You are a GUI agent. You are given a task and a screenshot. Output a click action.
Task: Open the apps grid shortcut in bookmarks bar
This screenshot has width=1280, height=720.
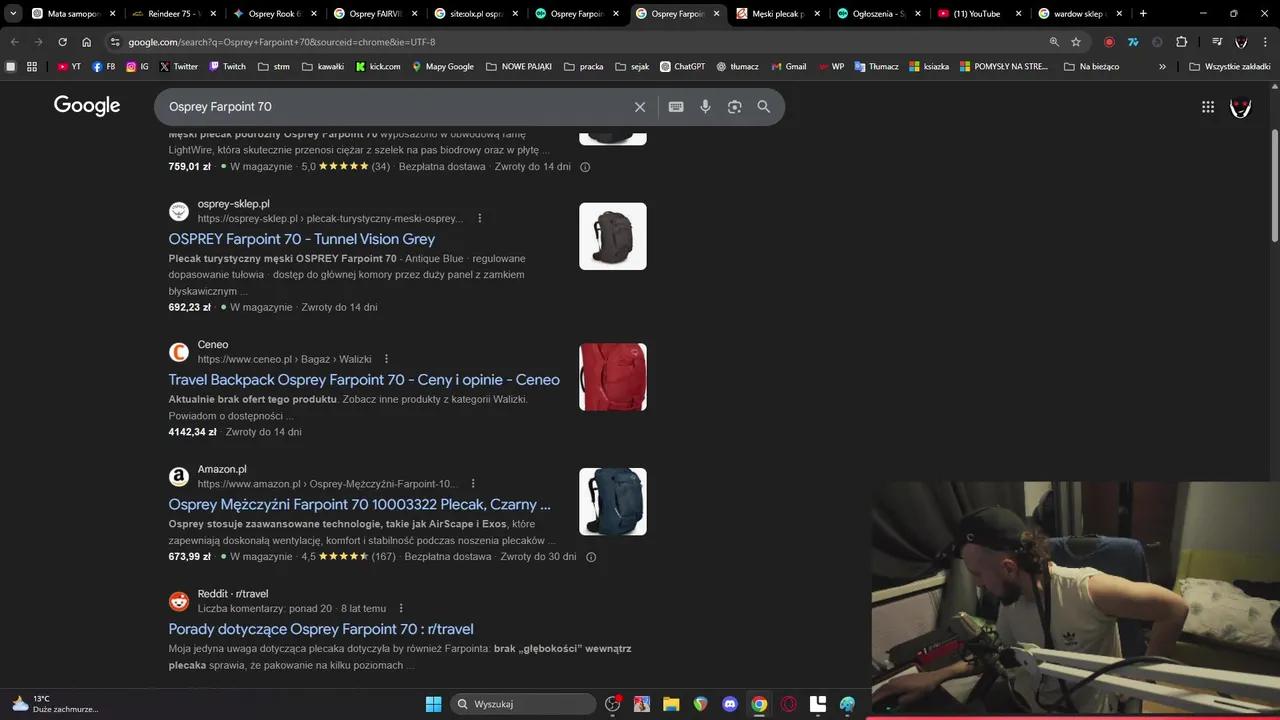pyautogui.click(x=32, y=67)
